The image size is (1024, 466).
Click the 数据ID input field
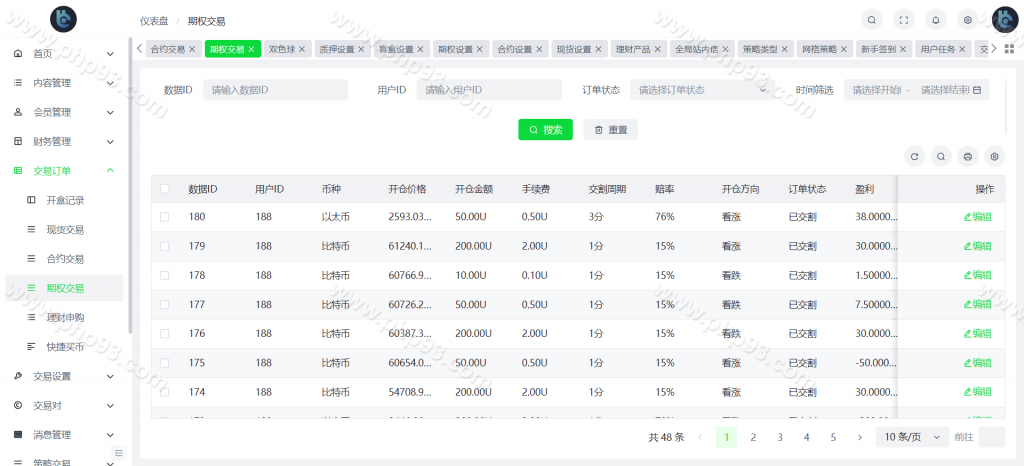click(x=275, y=90)
